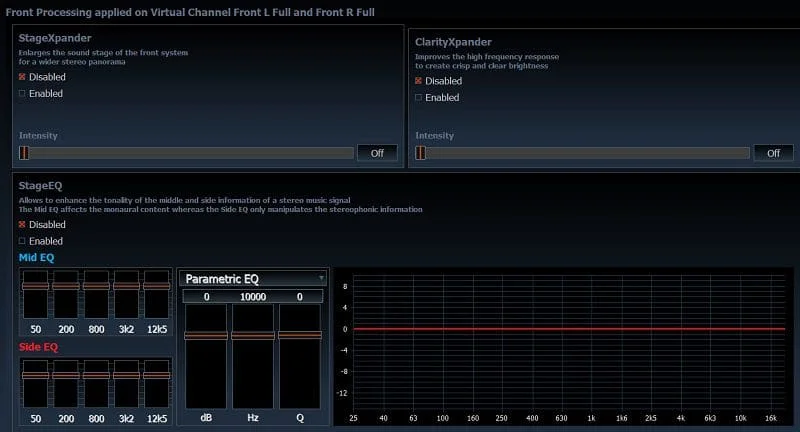This screenshot has width=800, height=432.
Task: Click the StageXpander title
Action: pyautogui.click(x=55, y=38)
